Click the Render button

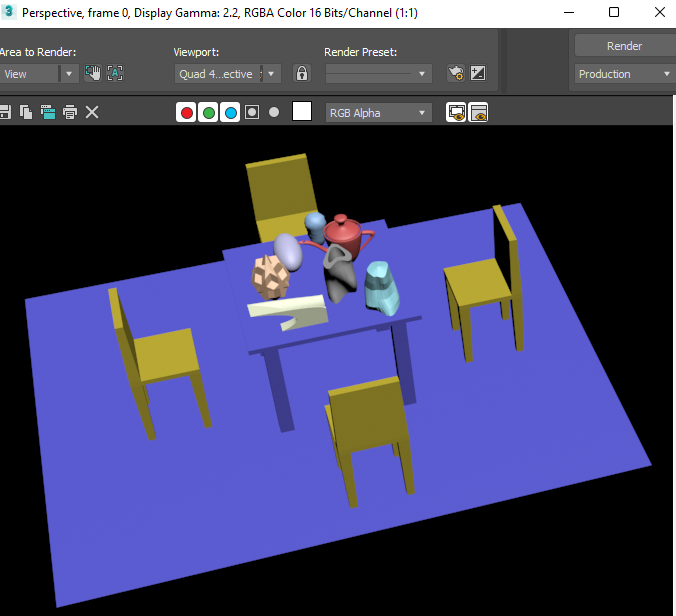[x=625, y=46]
